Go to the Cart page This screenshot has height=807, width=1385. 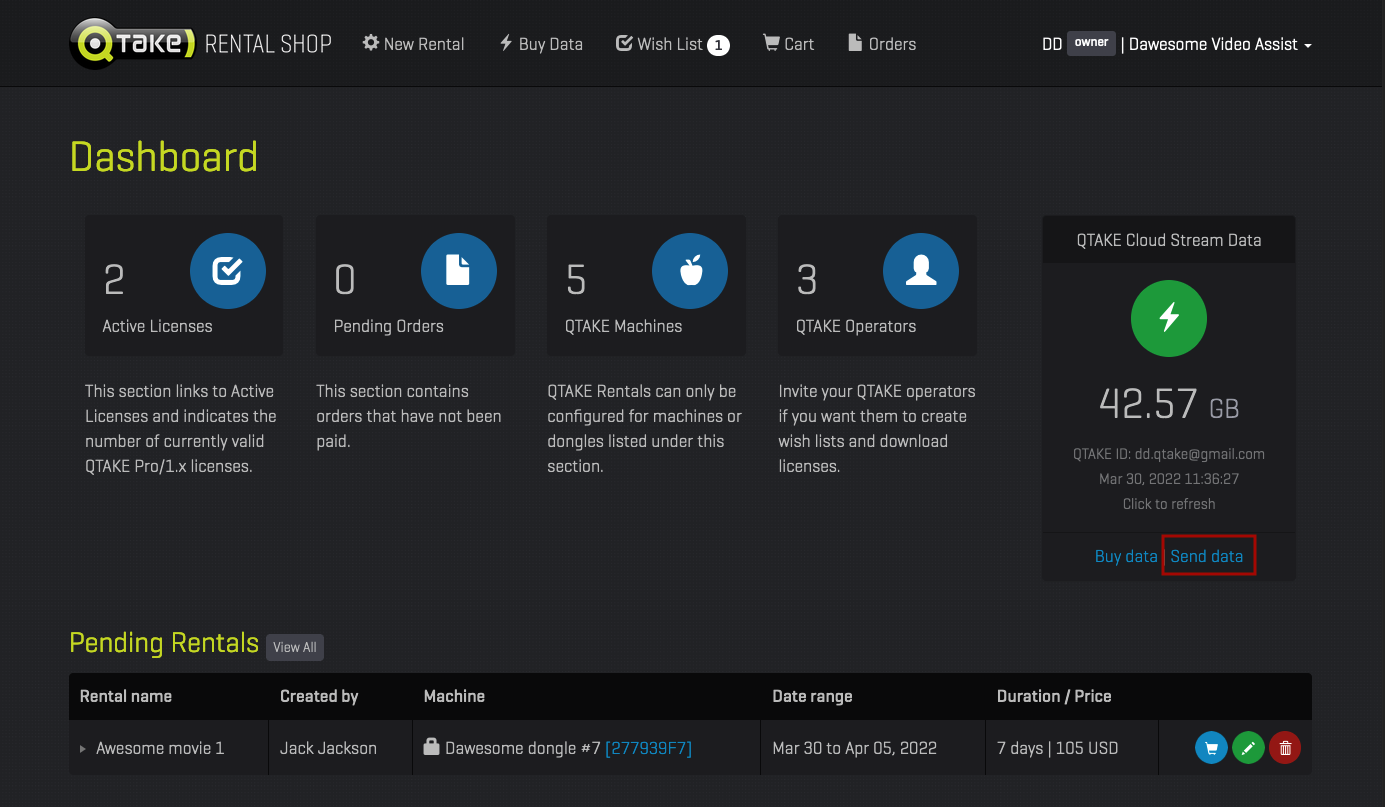tap(788, 44)
